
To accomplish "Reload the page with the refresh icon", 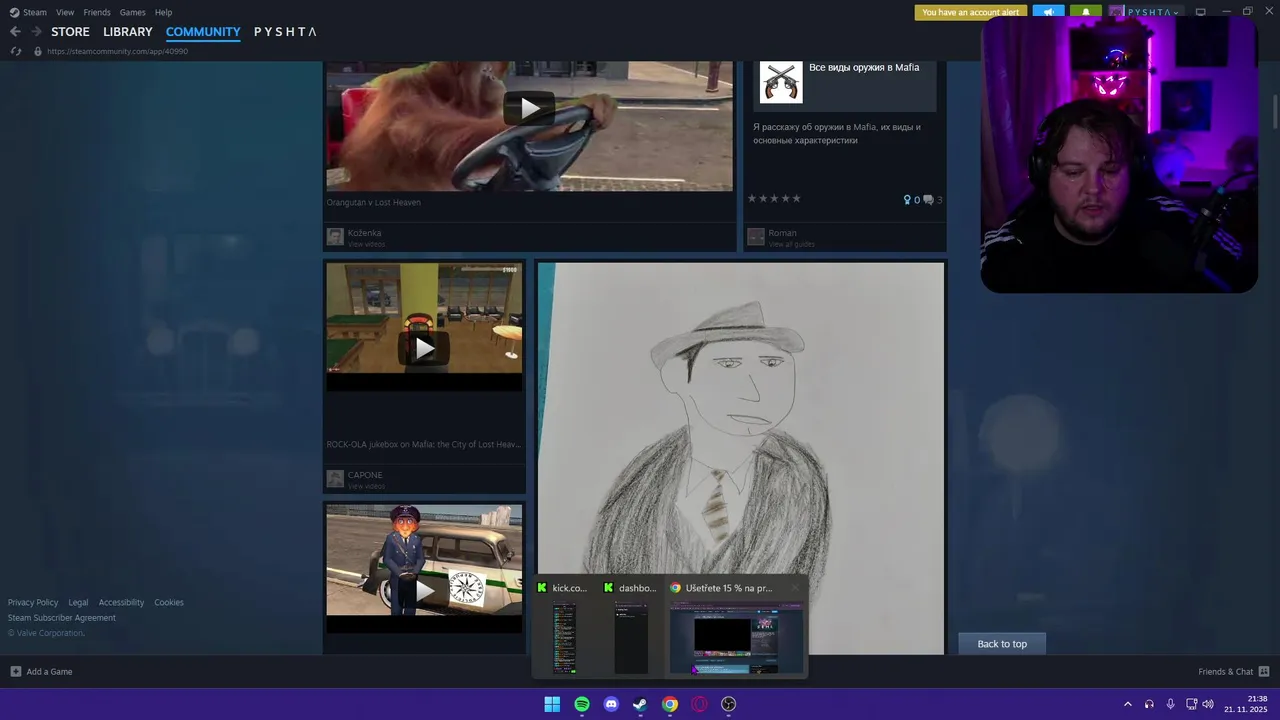I will [15, 51].
